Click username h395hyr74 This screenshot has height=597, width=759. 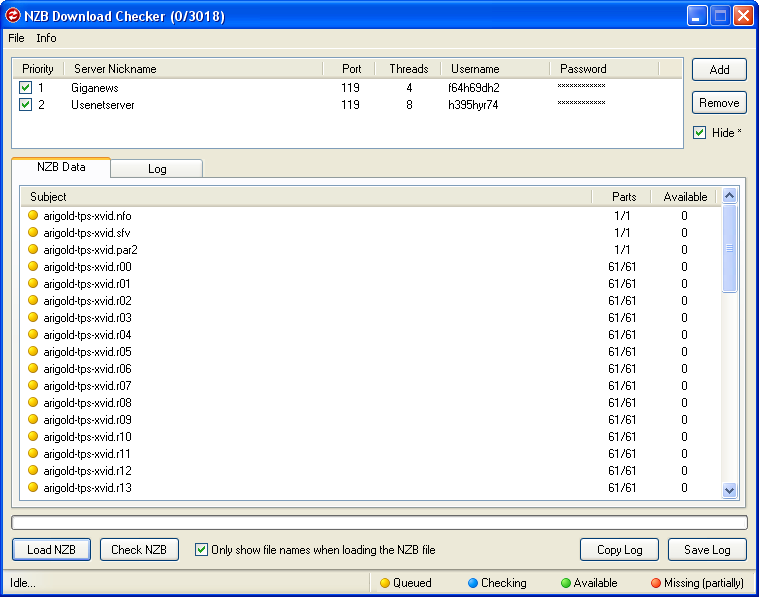[x=473, y=105]
